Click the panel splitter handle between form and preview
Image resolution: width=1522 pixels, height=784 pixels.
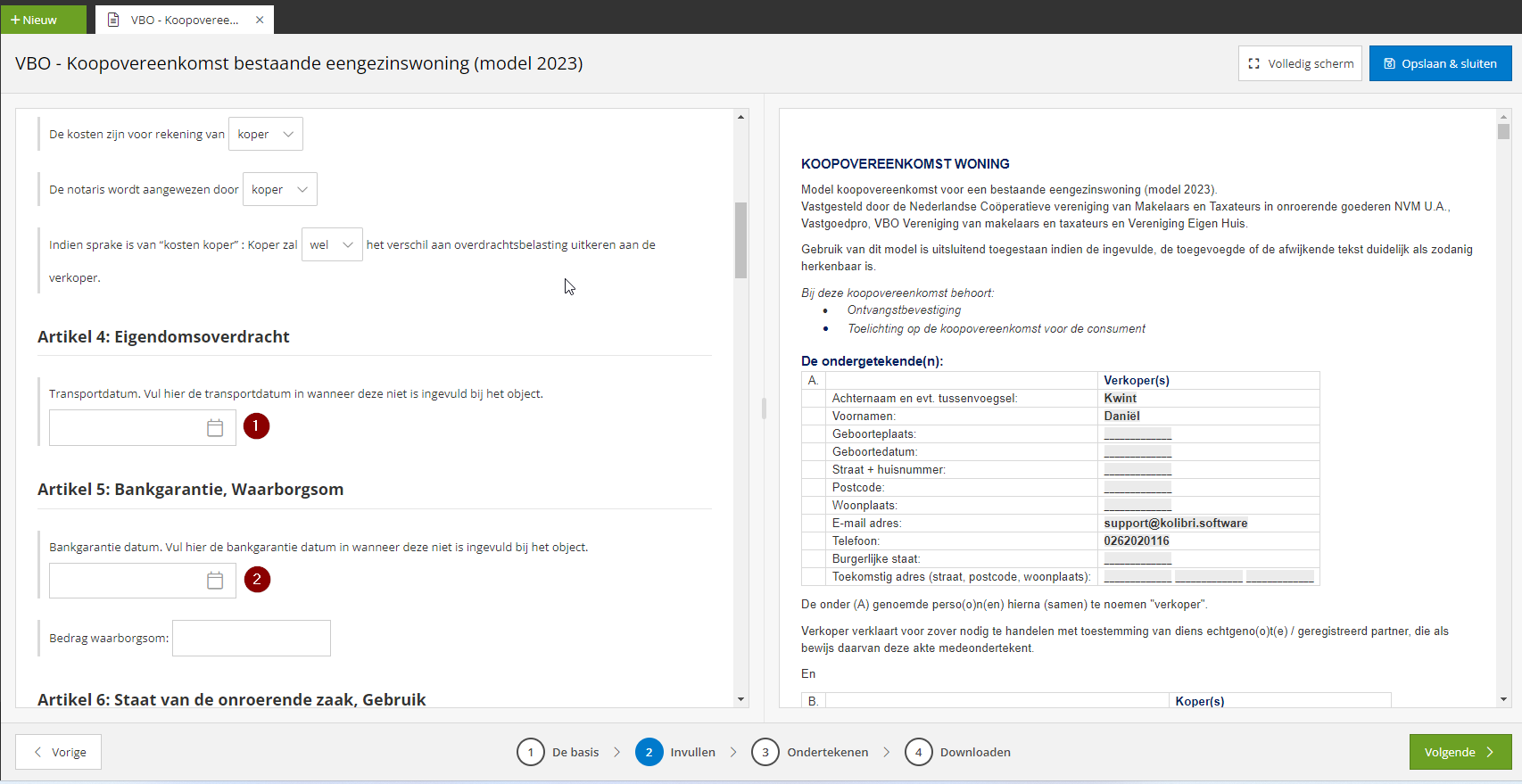(764, 409)
